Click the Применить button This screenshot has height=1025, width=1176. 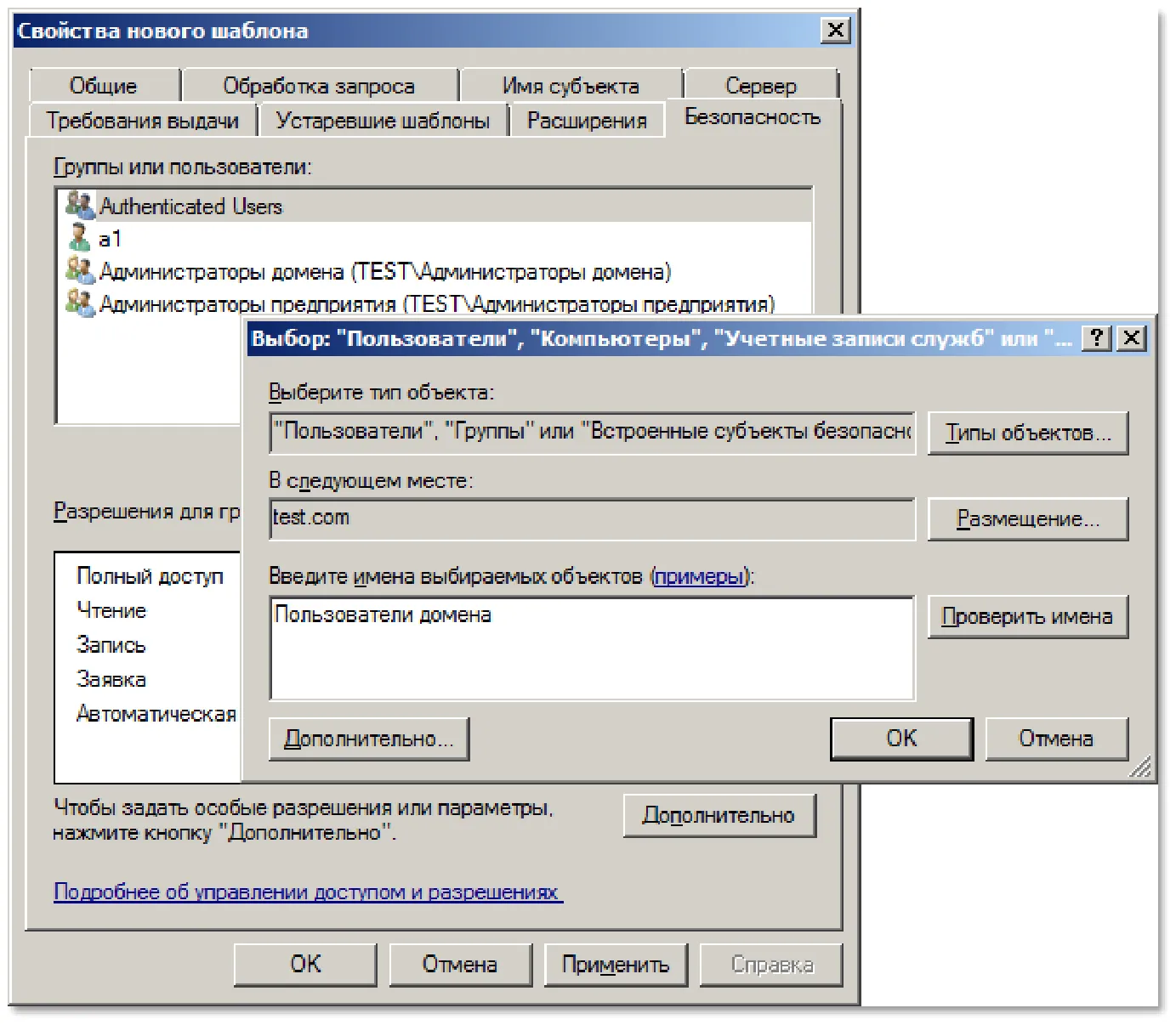point(616,965)
